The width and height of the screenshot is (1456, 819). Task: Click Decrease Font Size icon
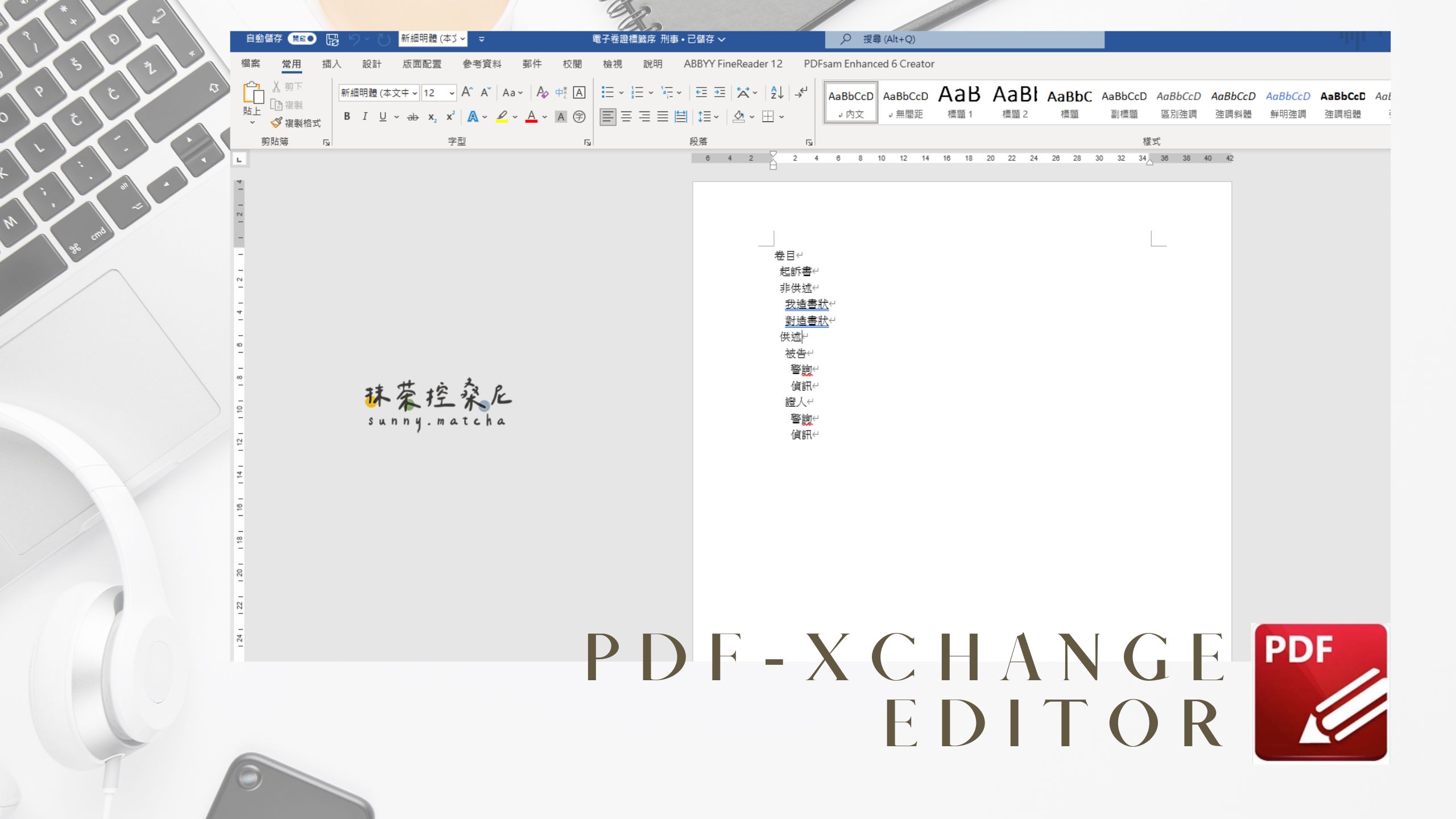pyautogui.click(x=485, y=92)
